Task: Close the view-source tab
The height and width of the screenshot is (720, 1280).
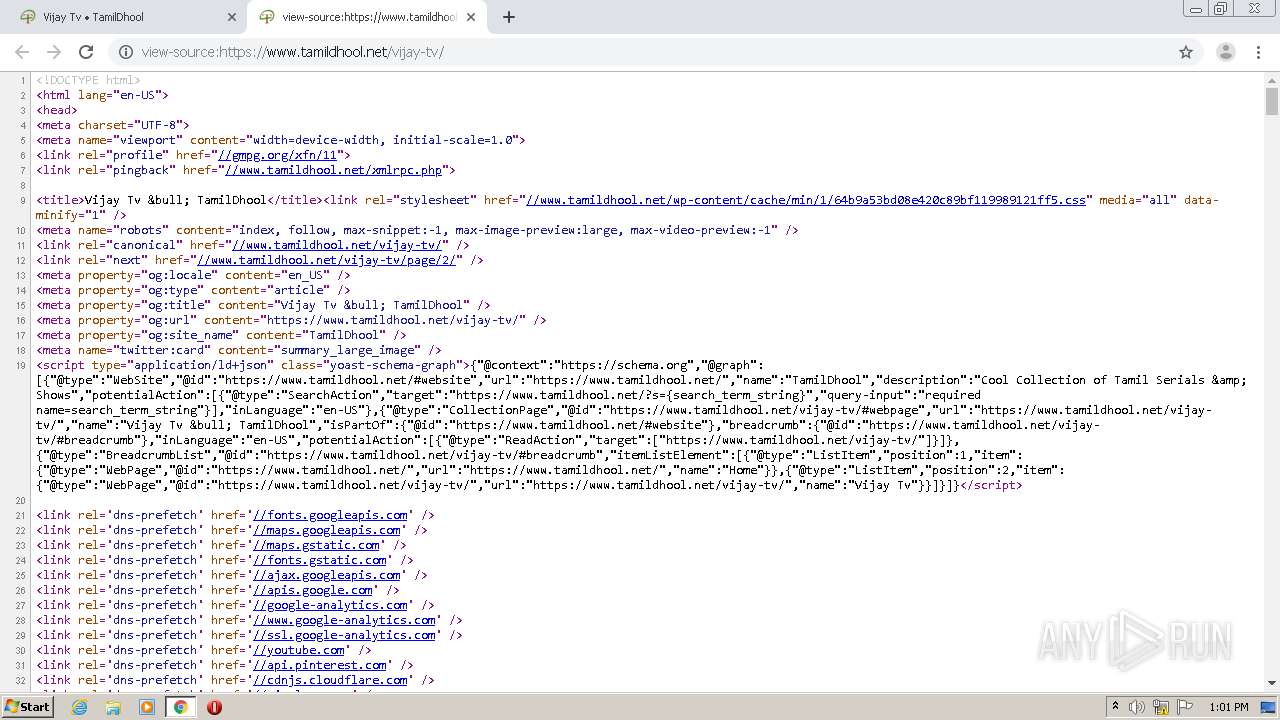Action: (471, 17)
